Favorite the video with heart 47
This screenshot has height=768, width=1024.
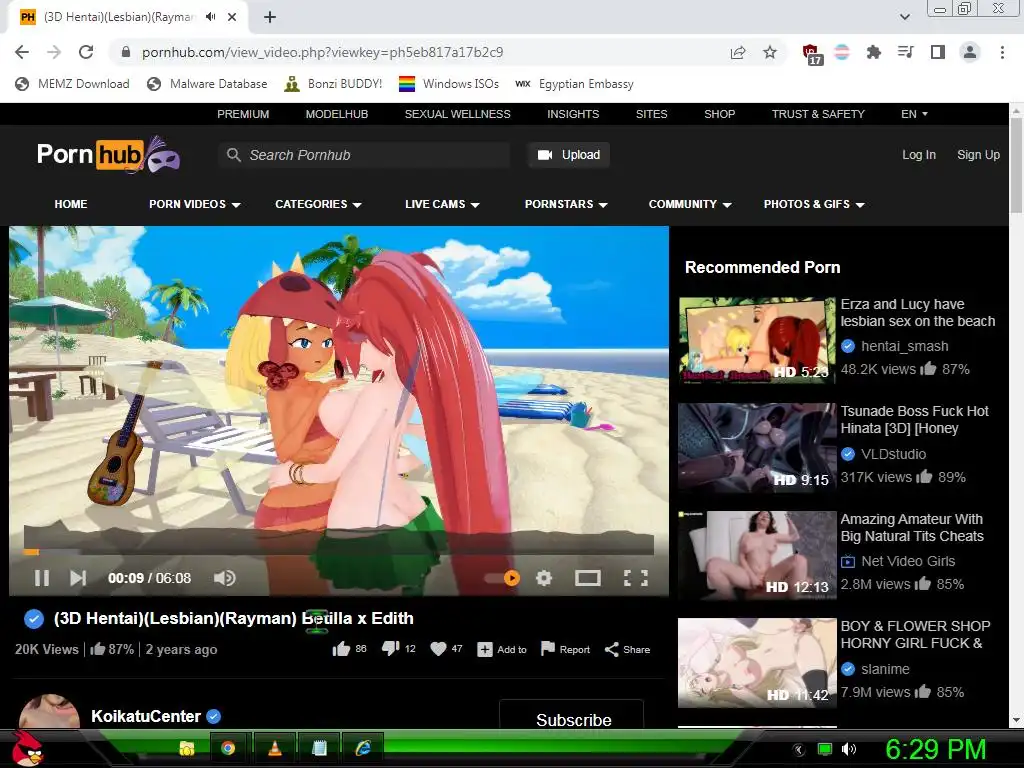pos(447,649)
